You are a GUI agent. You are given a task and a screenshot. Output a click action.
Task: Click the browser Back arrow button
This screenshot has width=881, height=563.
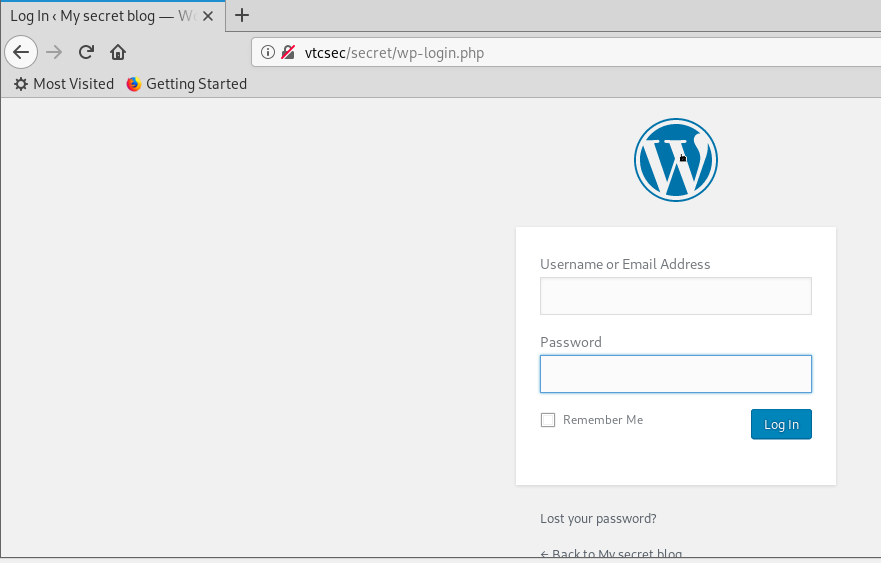(x=21, y=52)
